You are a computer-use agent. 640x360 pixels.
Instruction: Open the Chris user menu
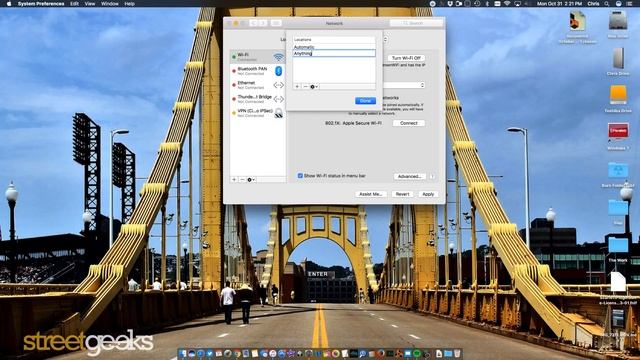point(593,4)
